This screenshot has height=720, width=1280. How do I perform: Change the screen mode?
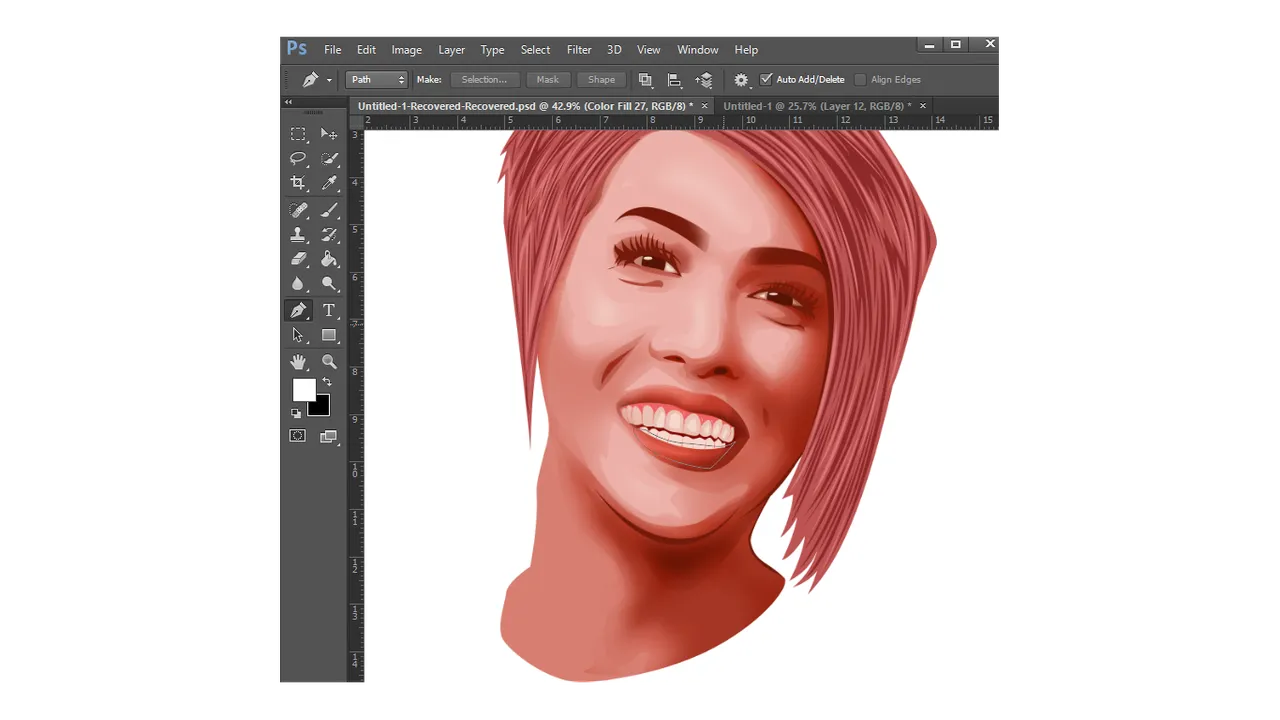tap(329, 436)
